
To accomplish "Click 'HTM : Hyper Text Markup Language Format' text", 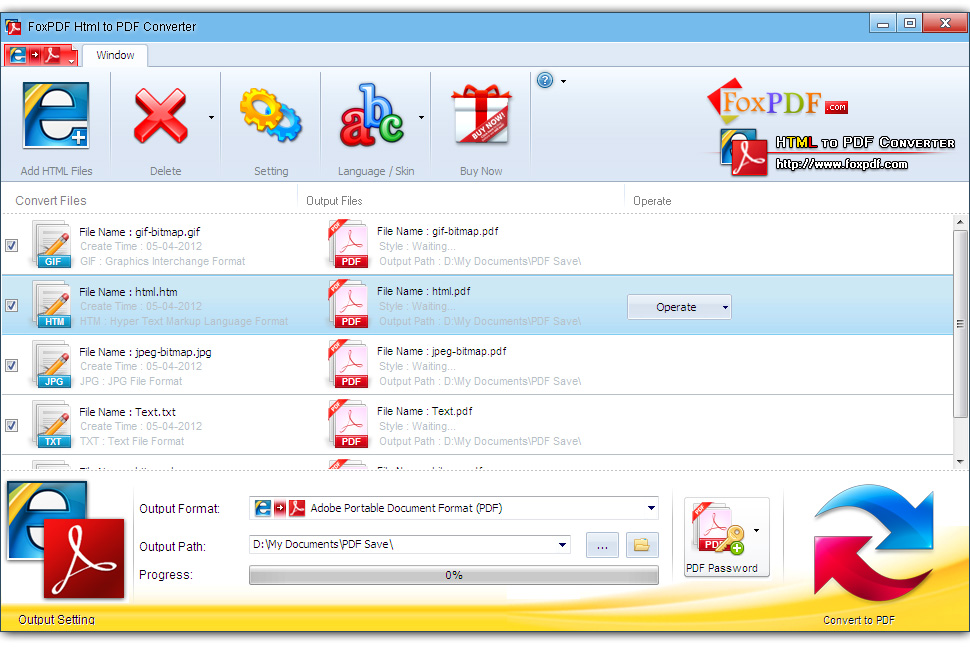I will click(184, 321).
